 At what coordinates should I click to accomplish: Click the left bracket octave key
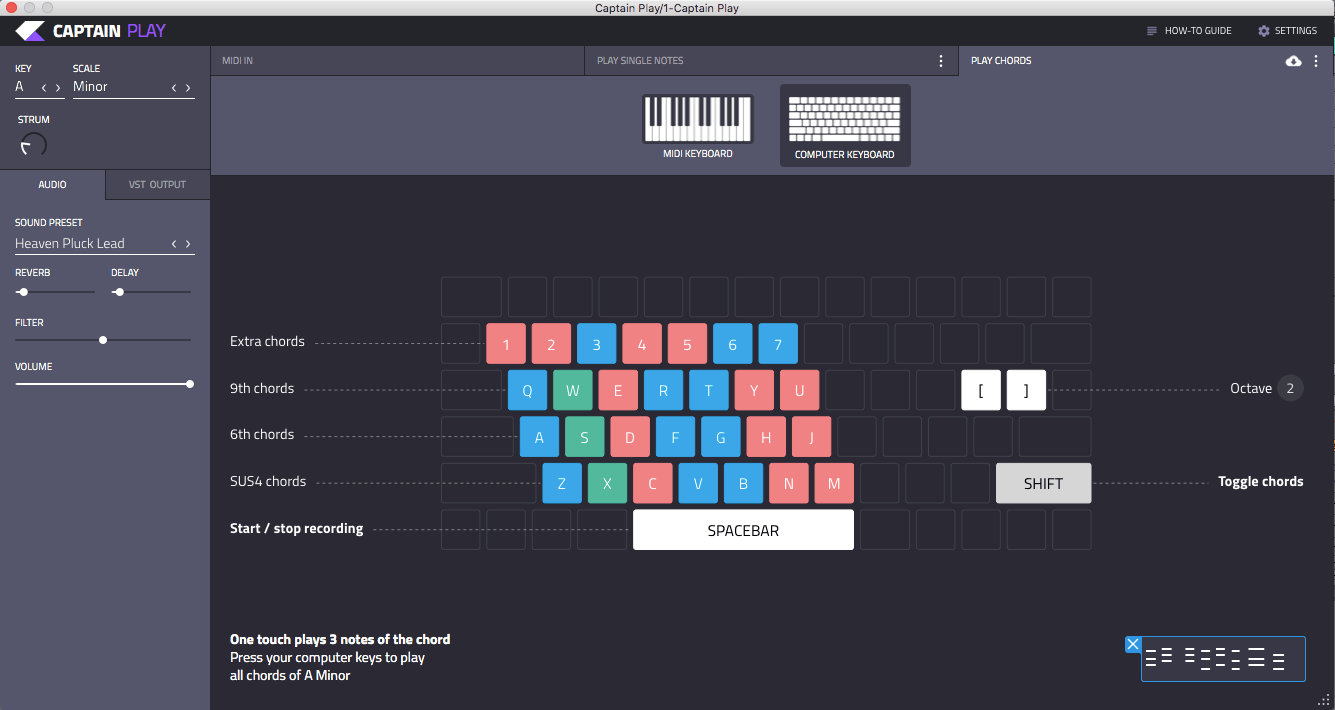pos(981,390)
